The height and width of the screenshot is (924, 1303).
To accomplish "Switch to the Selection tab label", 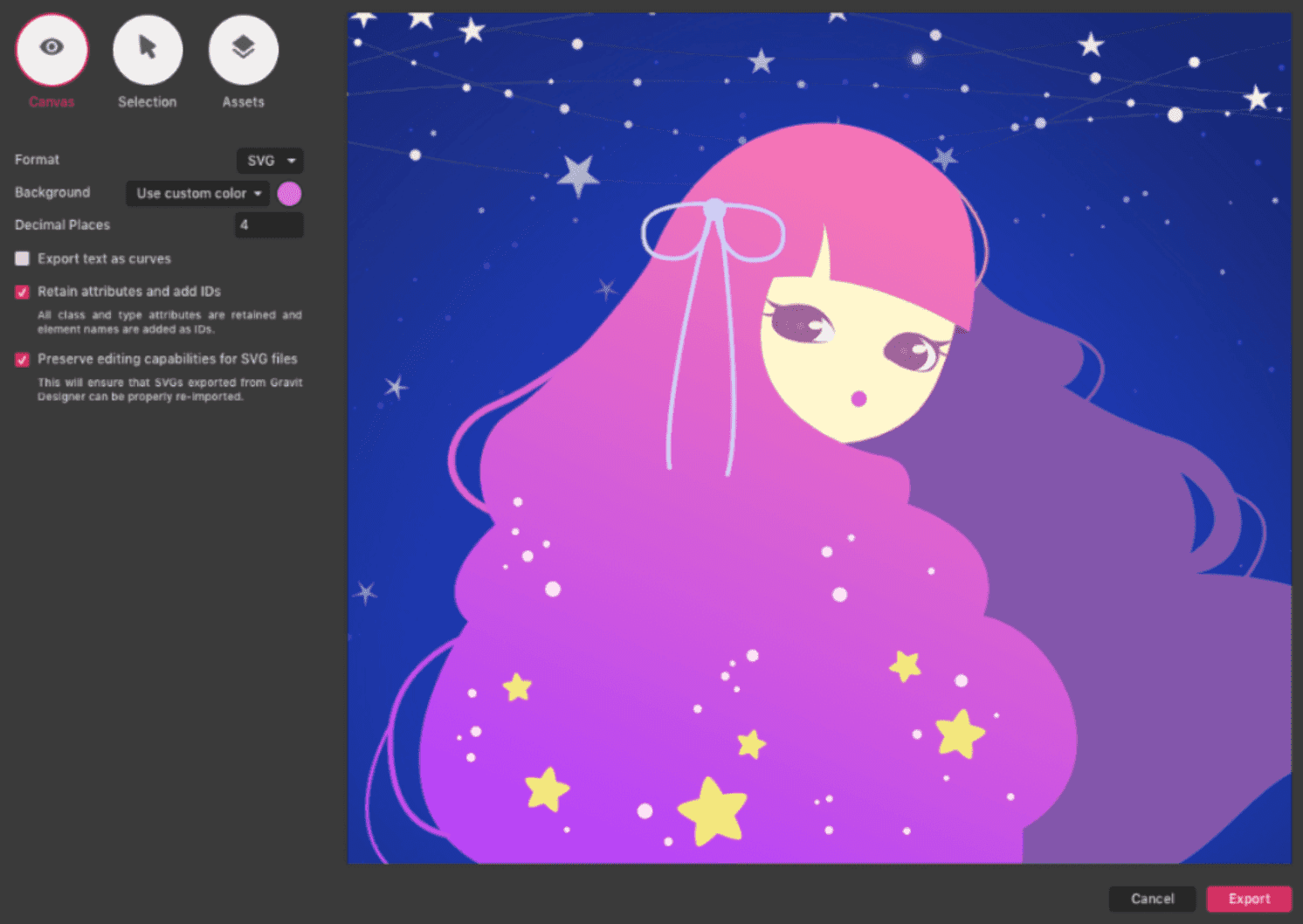I will [148, 102].
